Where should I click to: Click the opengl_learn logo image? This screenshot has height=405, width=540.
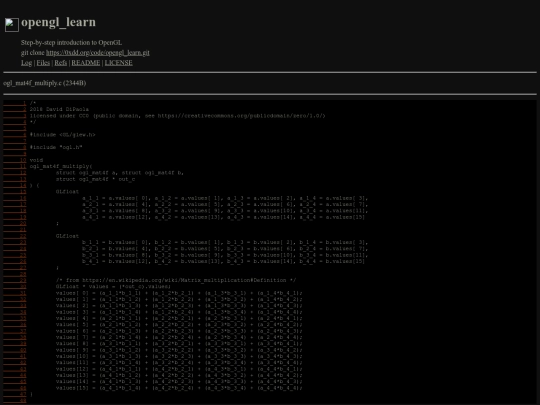pos(12,25)
